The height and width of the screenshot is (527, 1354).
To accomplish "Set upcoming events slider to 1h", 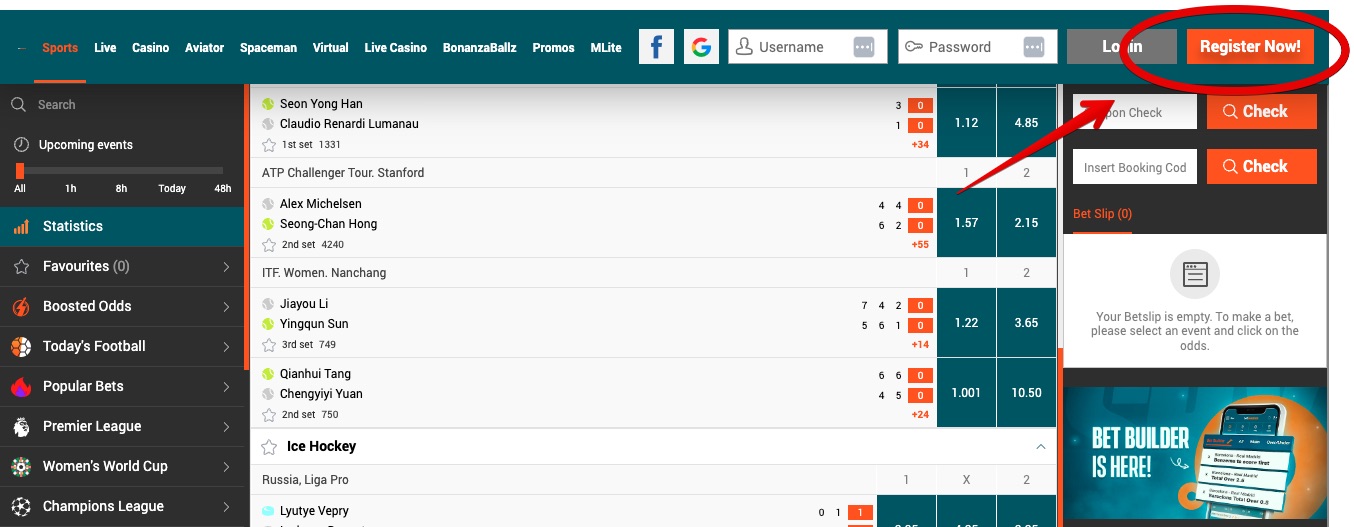I will pyautogui.click(x=71, y=188).
